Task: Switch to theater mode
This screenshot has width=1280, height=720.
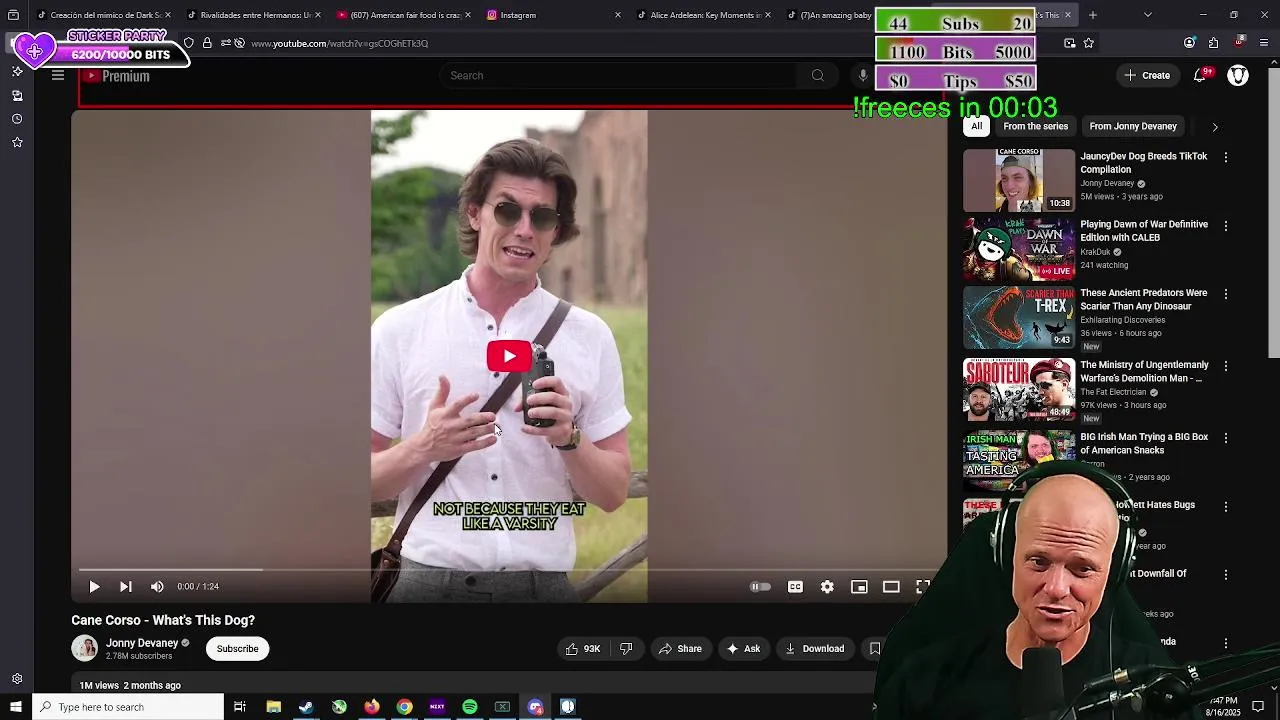Action: click(891, 587)
